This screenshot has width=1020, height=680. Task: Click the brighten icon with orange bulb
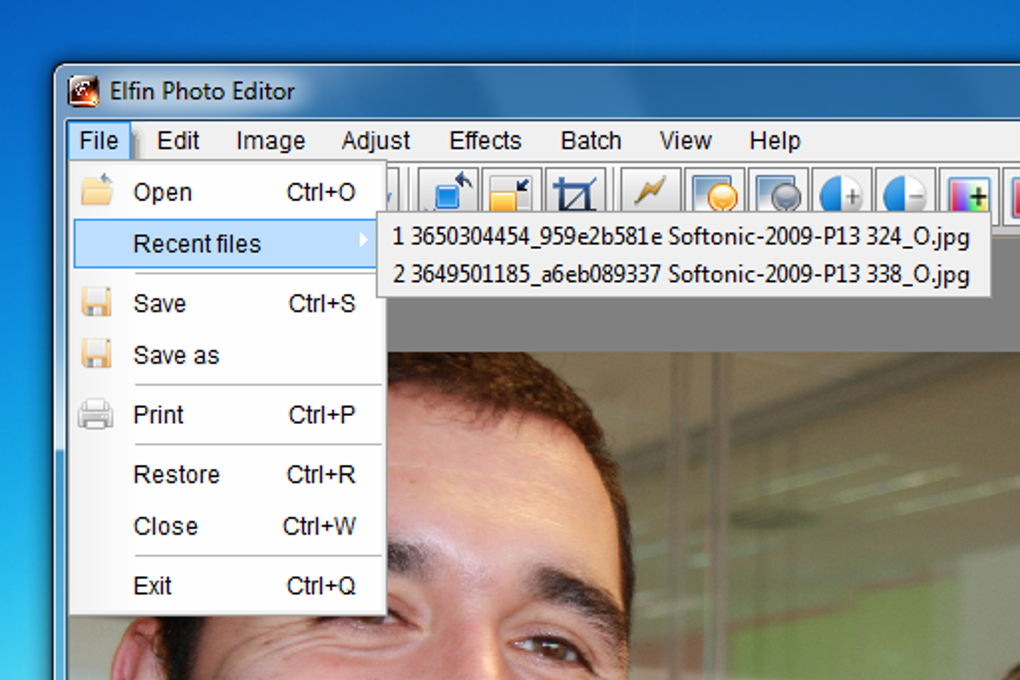coord(714,190)
